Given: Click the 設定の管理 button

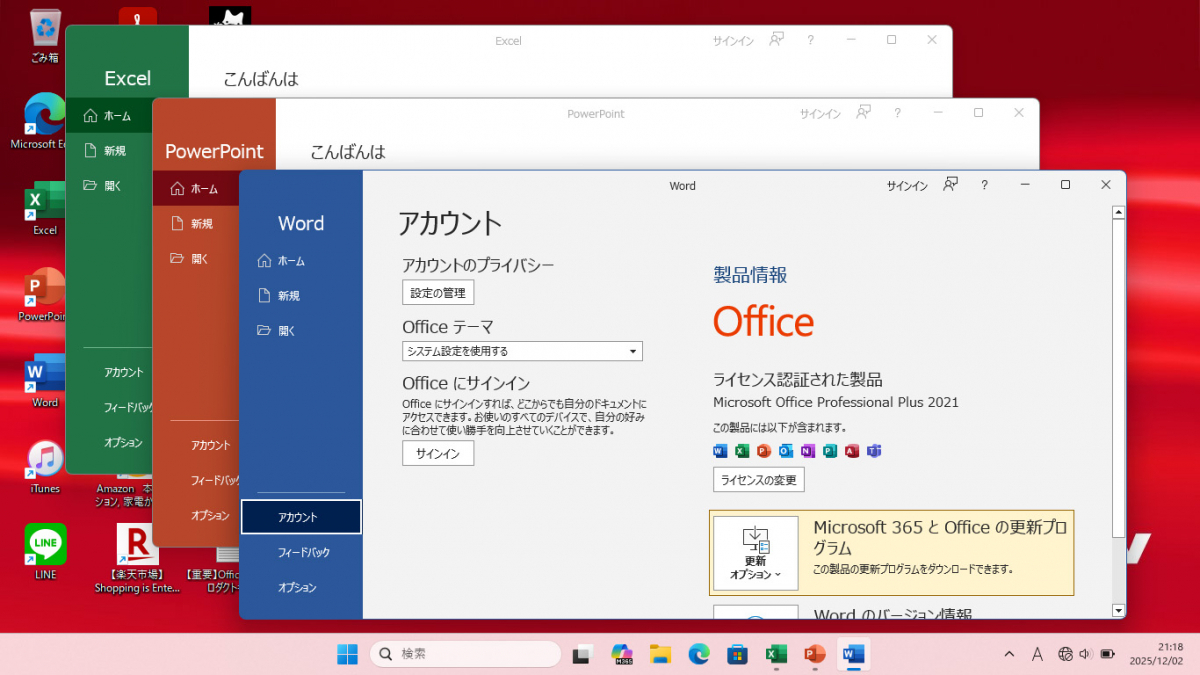Looking at the screenshot, I should [x=438, y=292].
